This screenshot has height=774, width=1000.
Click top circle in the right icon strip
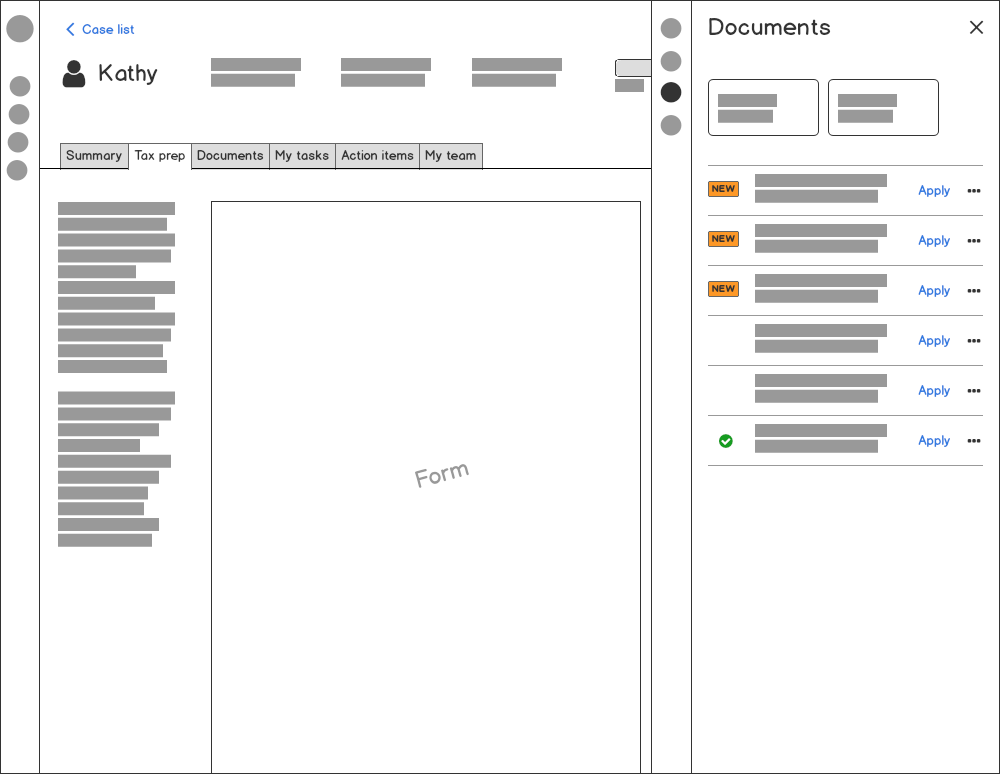pos(671,28)
